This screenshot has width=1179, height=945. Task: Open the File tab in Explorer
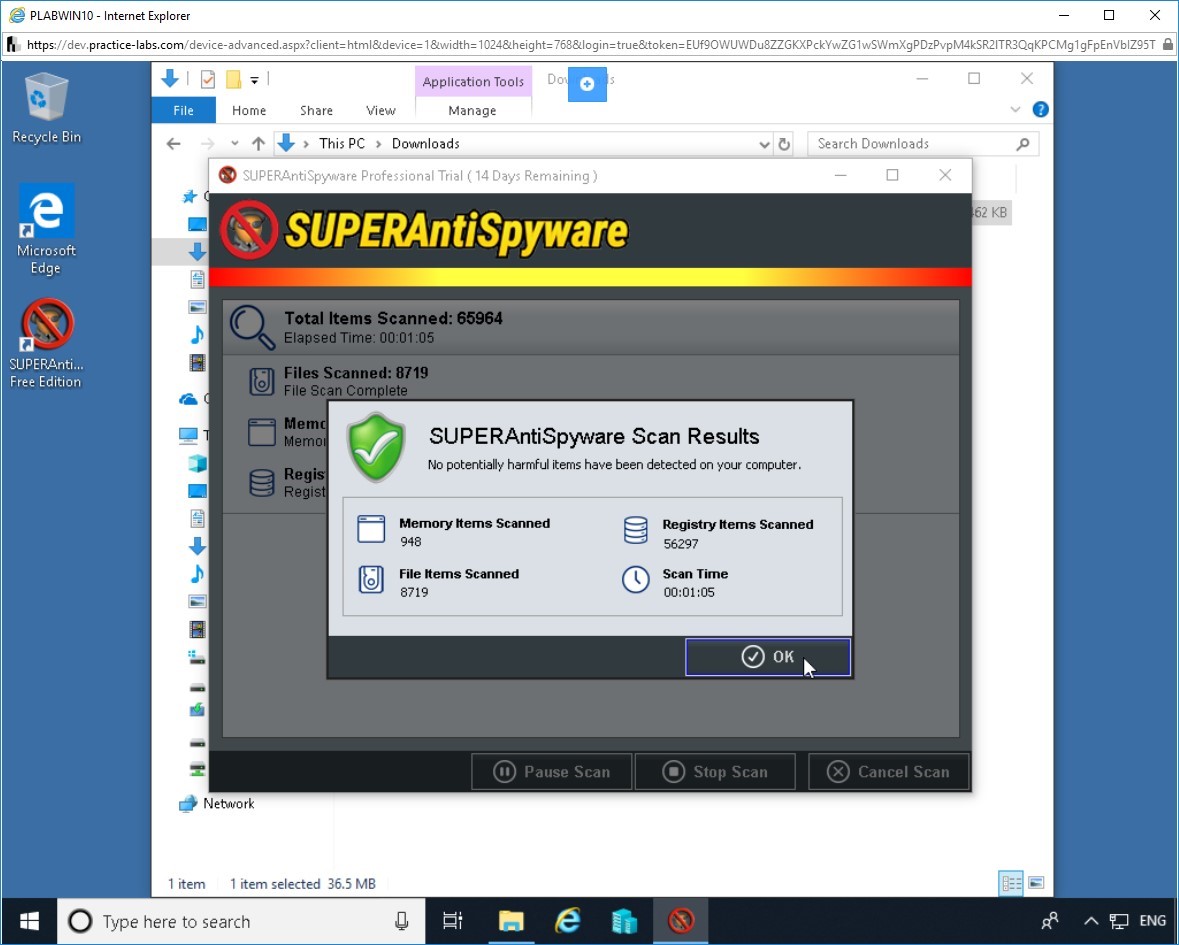point(183,111)
